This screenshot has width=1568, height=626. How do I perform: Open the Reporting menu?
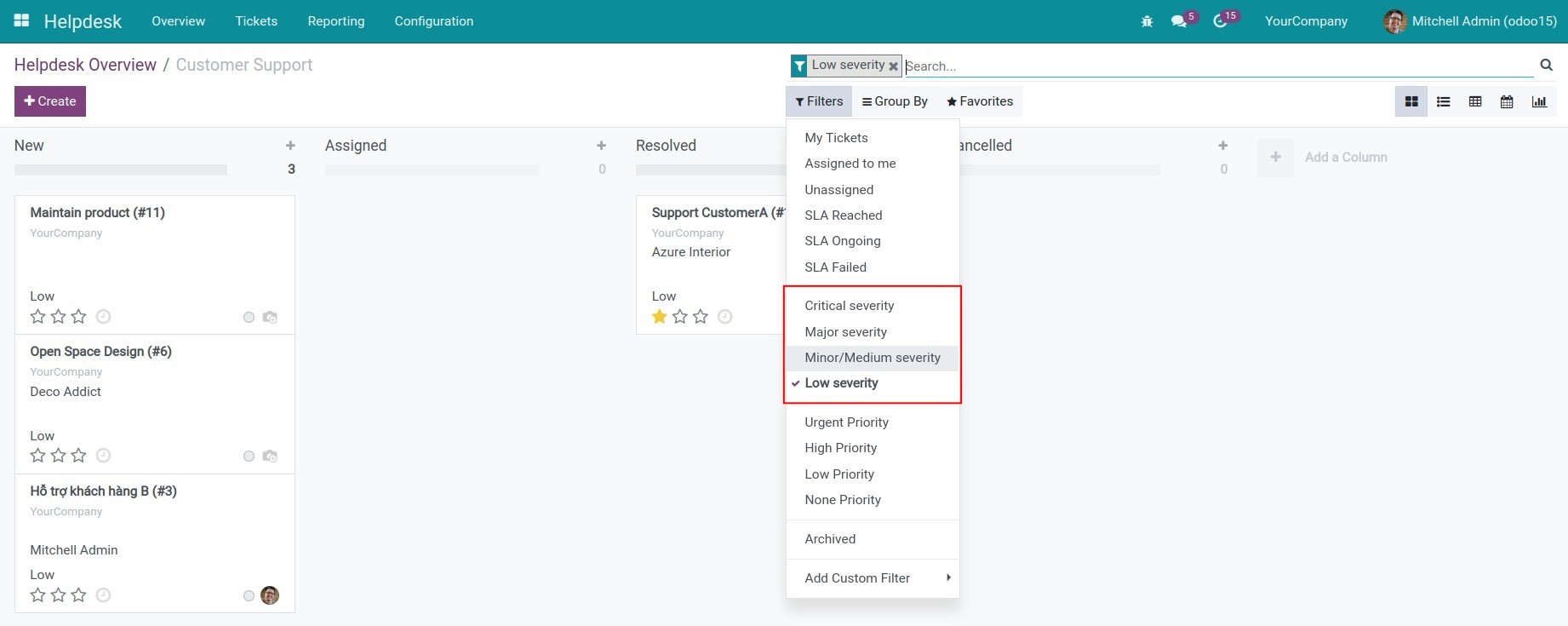(335, 21)
